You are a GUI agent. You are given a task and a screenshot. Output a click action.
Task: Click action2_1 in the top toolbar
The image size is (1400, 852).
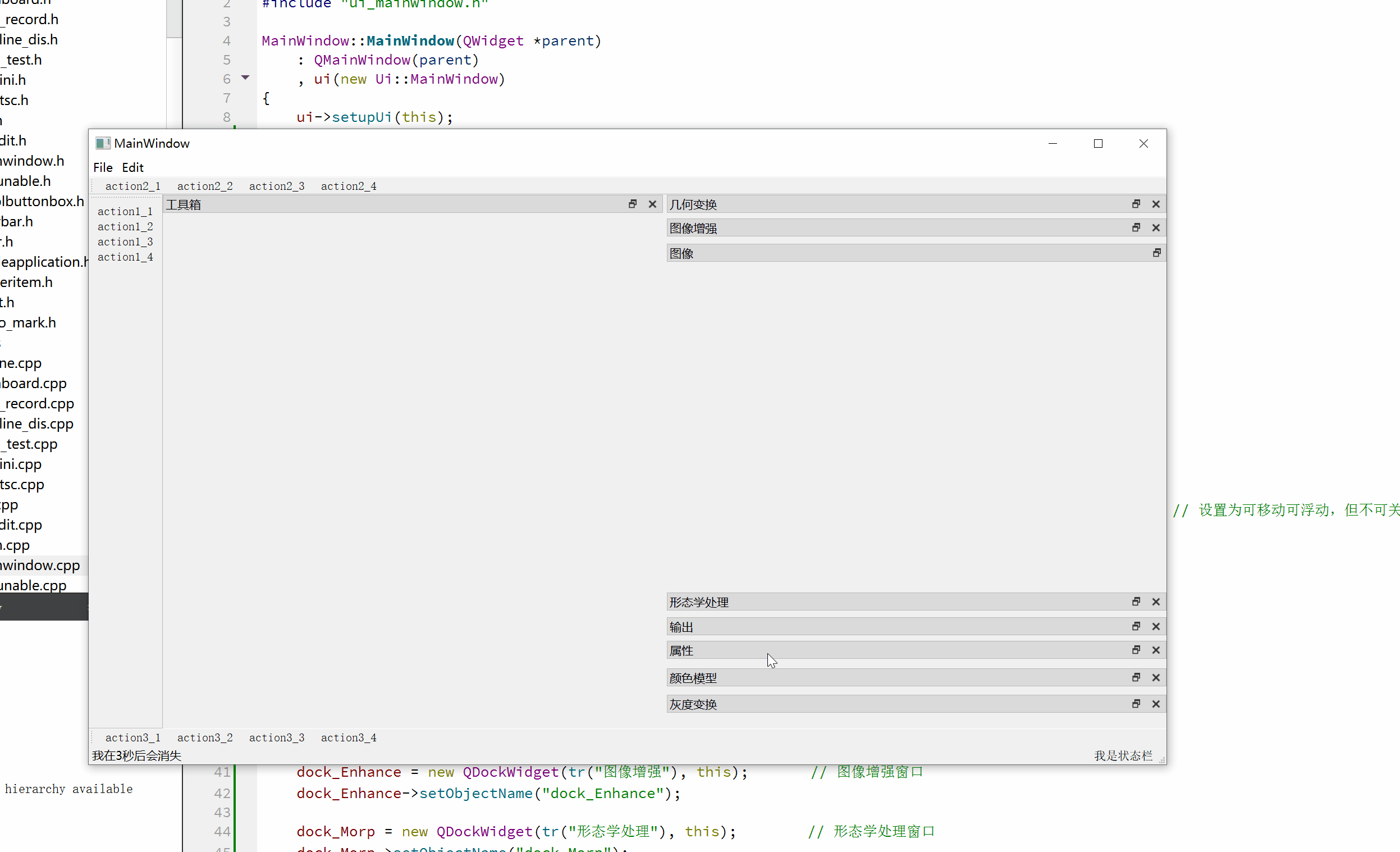click(133, 186)
